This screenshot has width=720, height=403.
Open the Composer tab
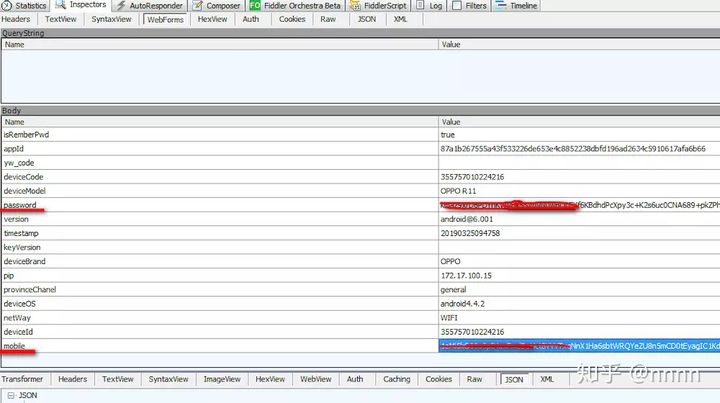pos(217,6)
